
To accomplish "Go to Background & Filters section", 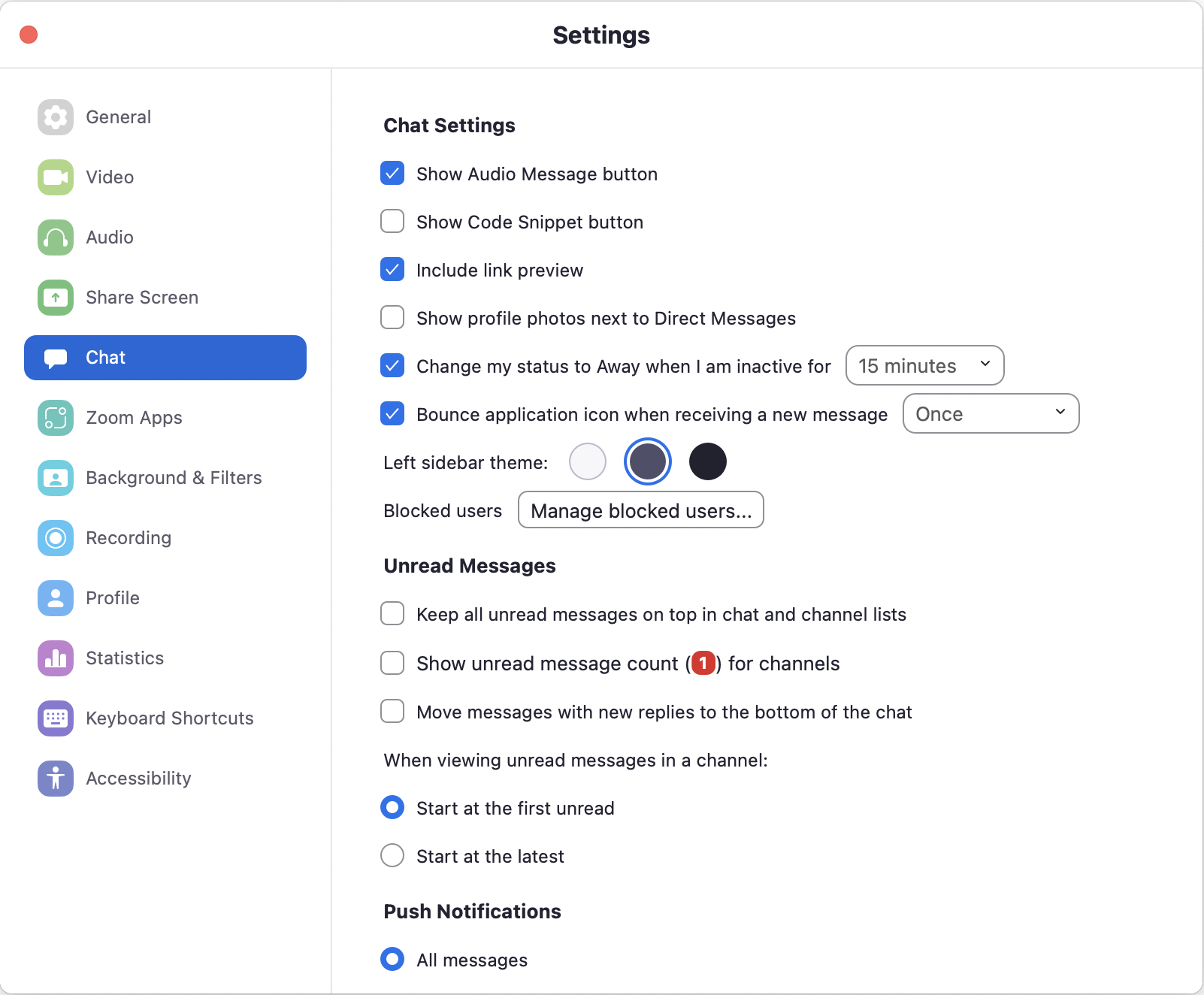I will 174,478.
